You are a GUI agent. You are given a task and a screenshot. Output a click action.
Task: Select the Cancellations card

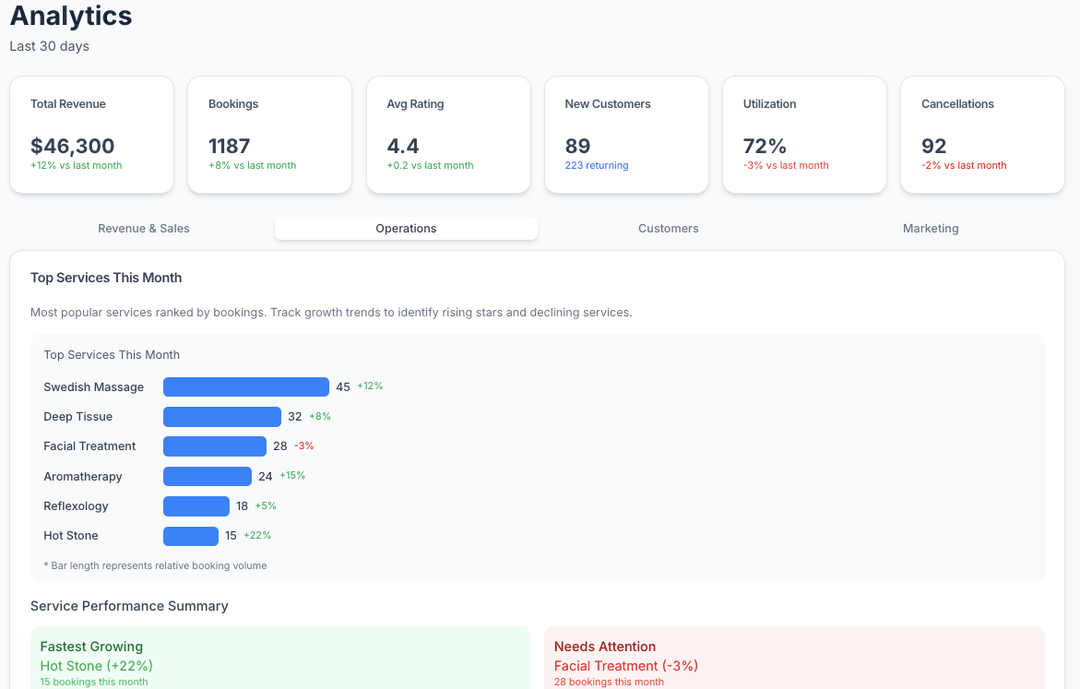[983, 135]
